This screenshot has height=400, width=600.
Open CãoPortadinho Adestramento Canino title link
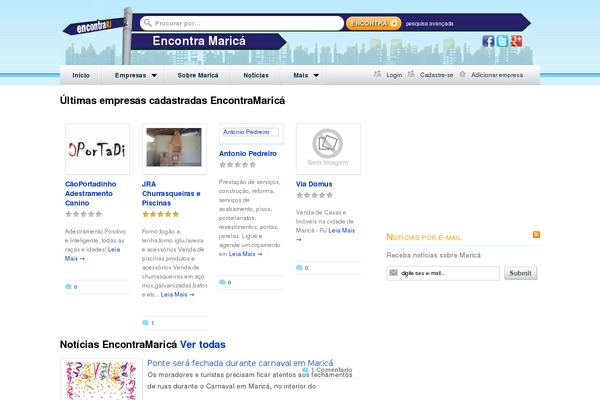pos(91,193)
